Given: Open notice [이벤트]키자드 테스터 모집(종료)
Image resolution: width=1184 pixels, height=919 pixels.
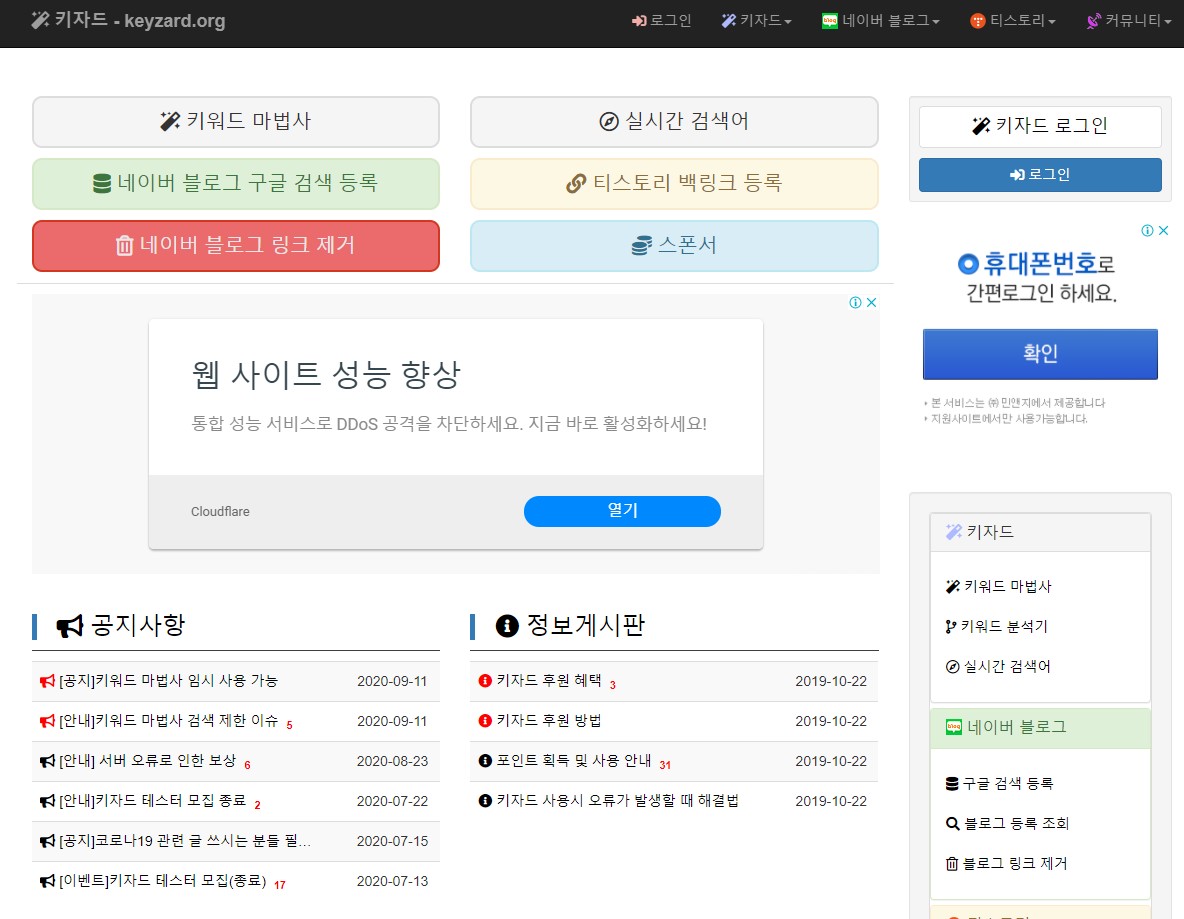Looking at the screenshot, I should (x=162, y=880).
